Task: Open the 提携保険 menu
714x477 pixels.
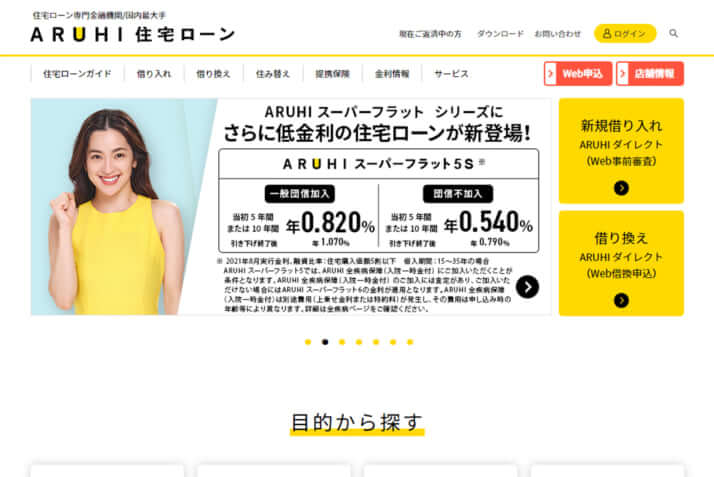Action: point(332,74)
